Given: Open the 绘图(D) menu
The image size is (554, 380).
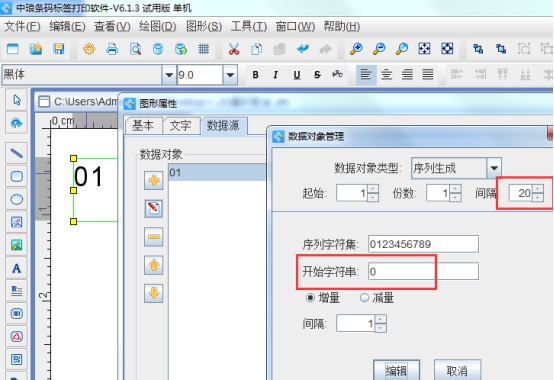Looking at the screenshot, I should pos(157,26).
